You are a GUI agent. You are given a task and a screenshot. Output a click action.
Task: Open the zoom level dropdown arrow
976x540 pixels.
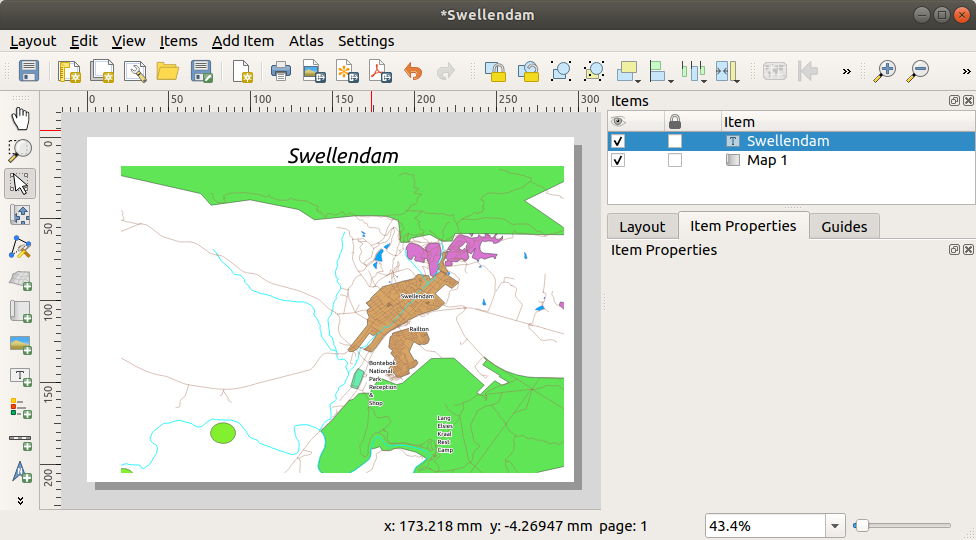point(835,526)
